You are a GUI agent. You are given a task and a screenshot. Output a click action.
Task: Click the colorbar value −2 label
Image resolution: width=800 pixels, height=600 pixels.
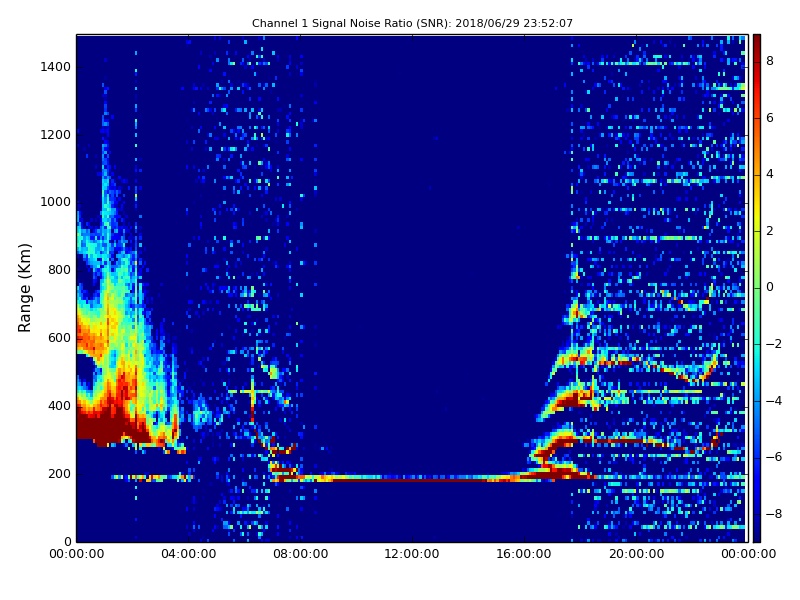(773, 344)
